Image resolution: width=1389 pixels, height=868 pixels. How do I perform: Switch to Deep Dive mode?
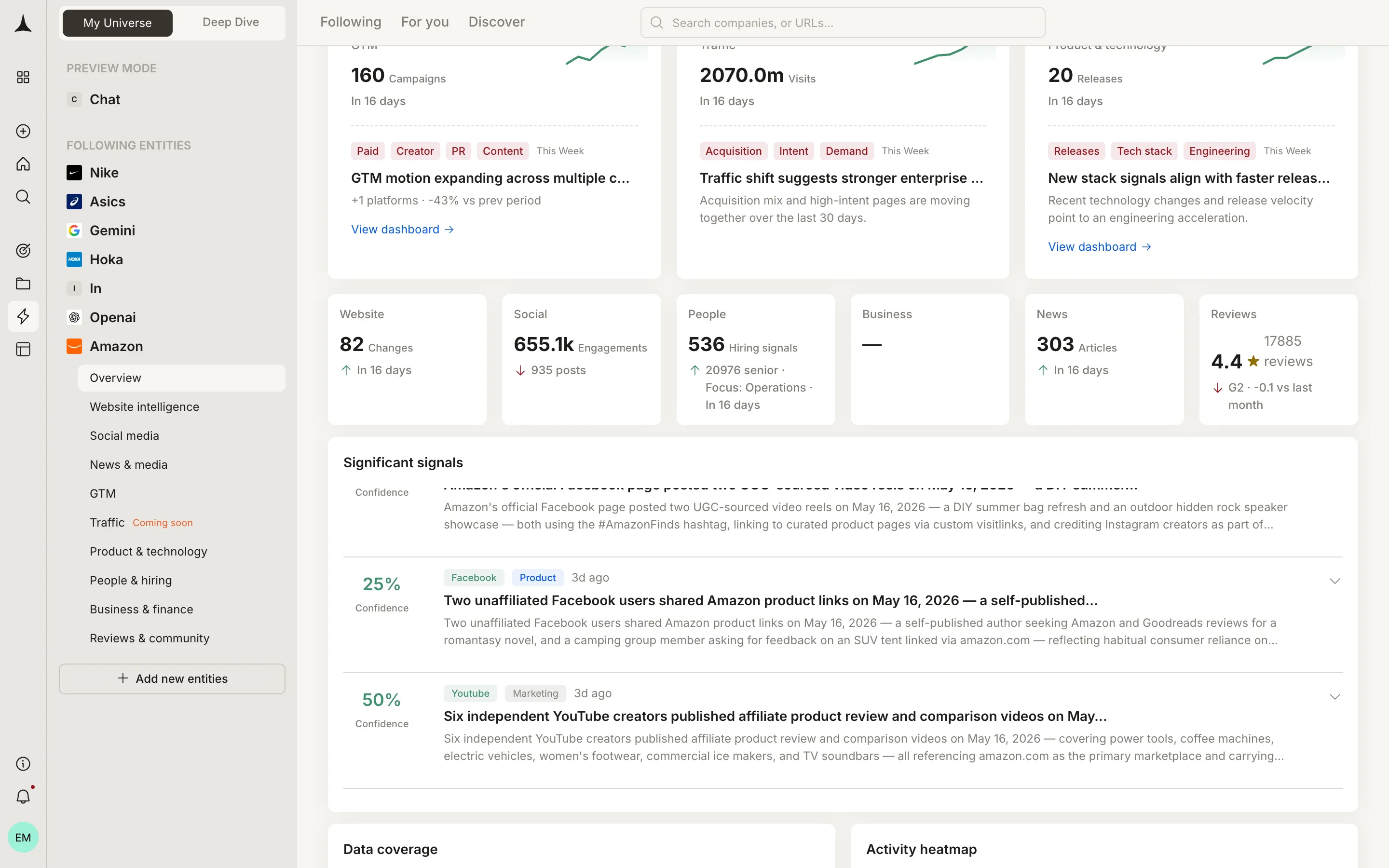[x=231, y=22]
